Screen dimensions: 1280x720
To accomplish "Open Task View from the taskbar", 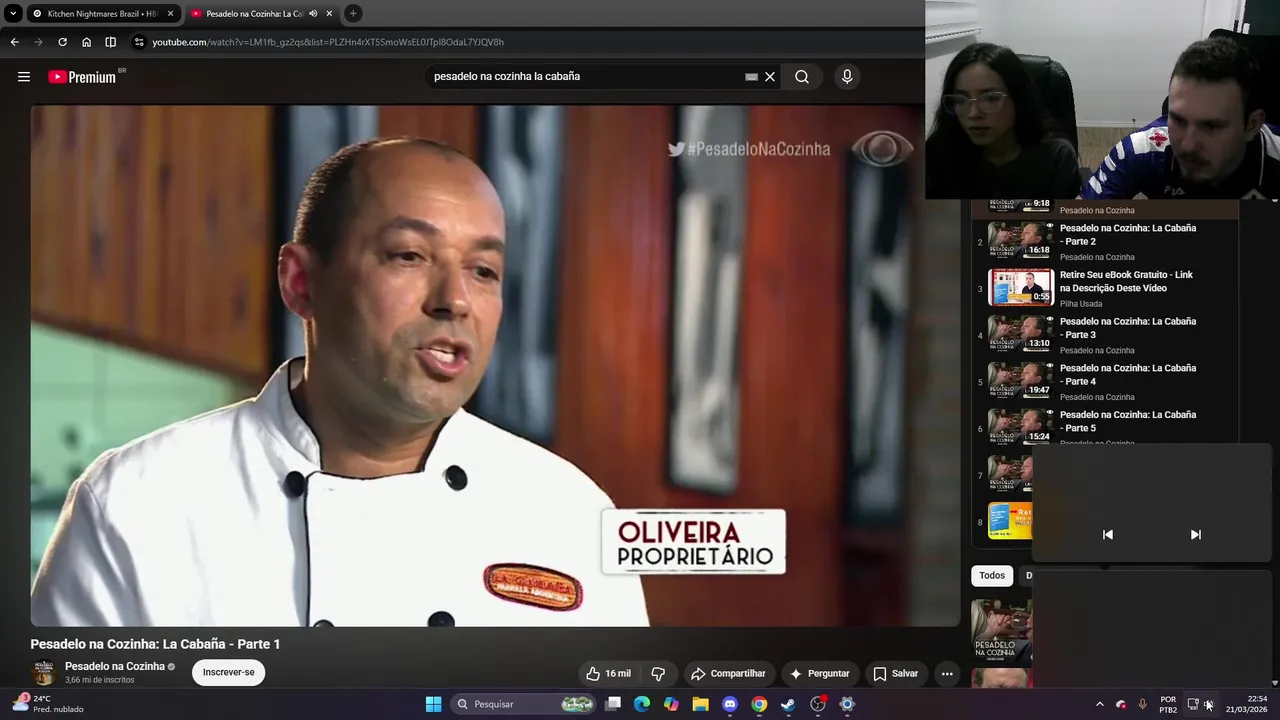I will 613,704.
